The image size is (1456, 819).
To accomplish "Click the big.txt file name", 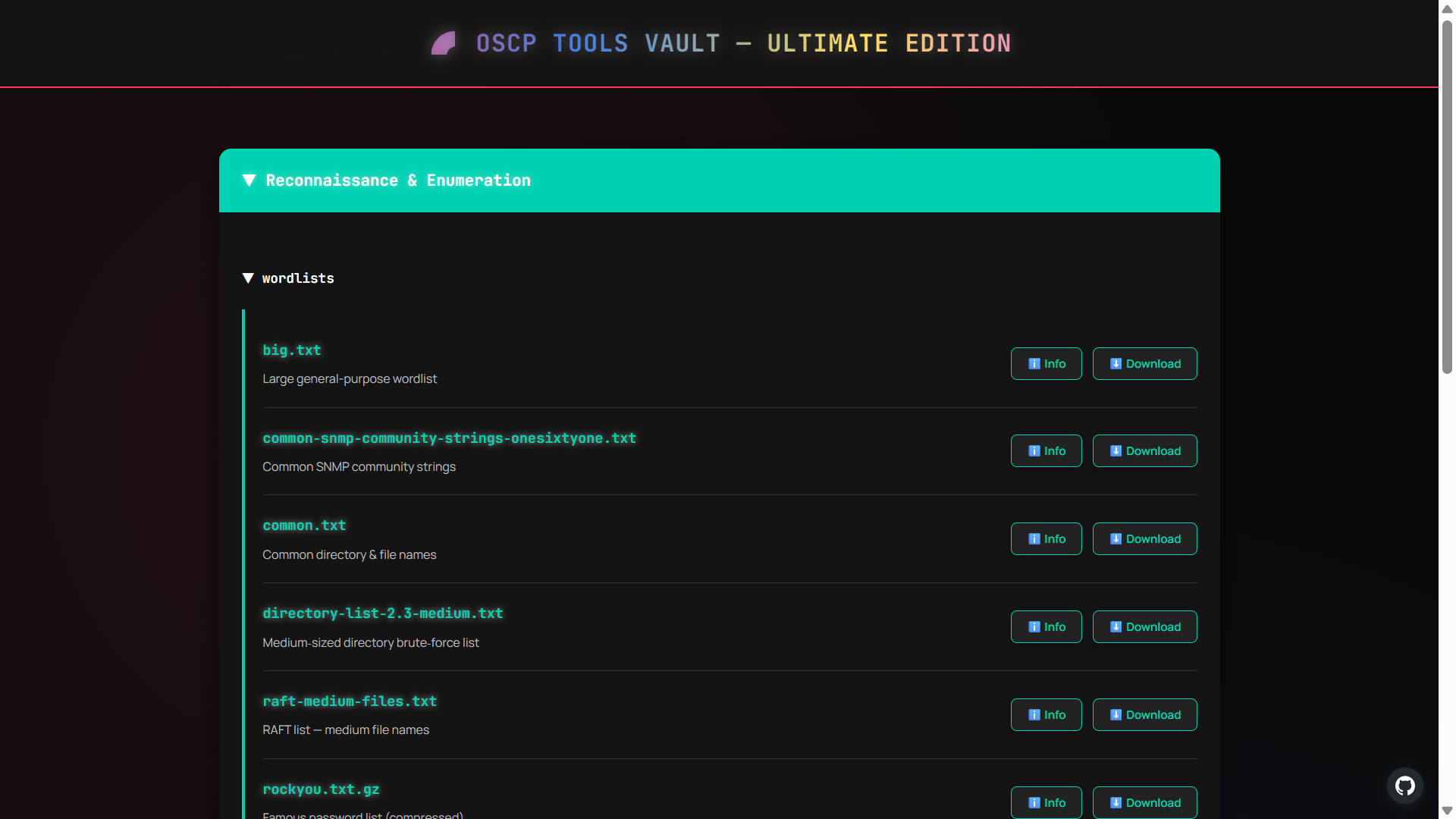I will [292, 350].
